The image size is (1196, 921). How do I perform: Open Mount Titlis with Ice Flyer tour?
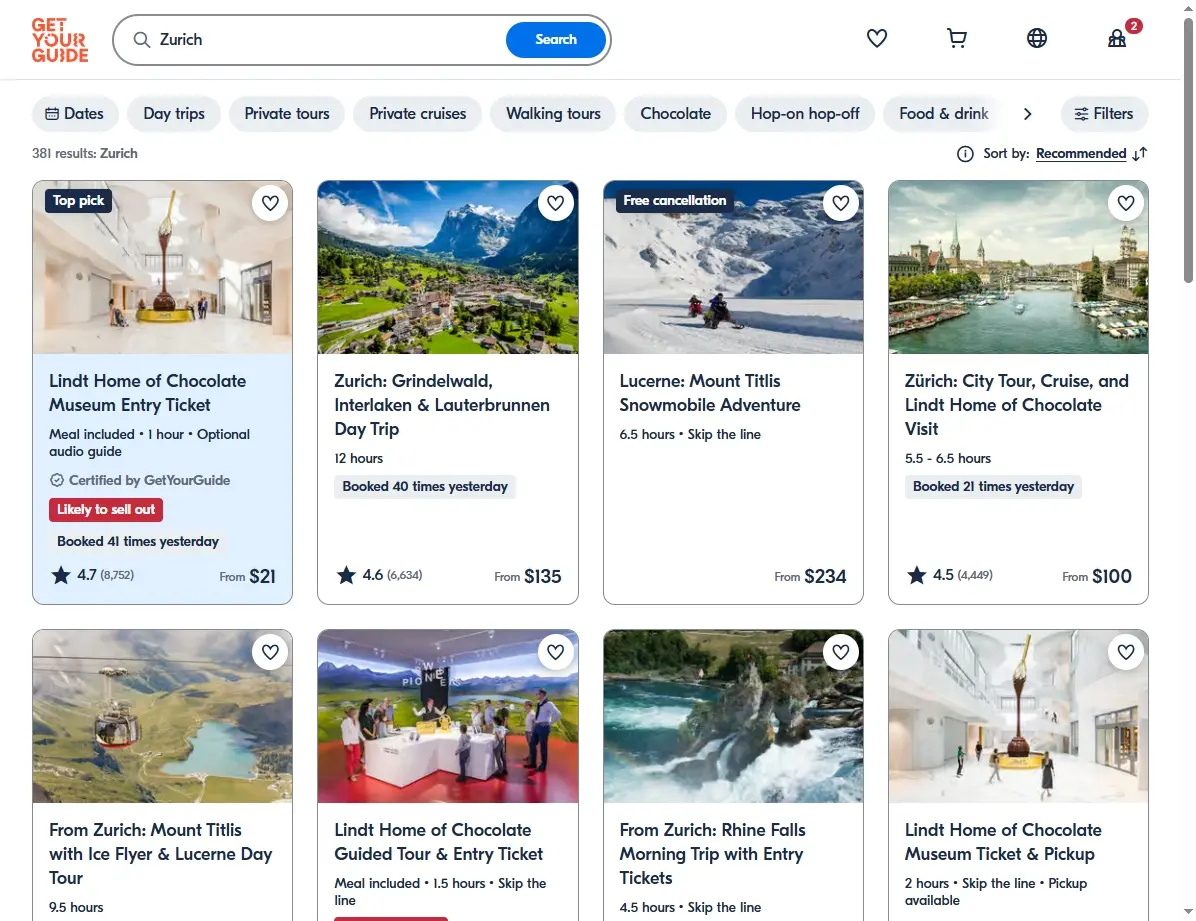(x=160, y=854)
